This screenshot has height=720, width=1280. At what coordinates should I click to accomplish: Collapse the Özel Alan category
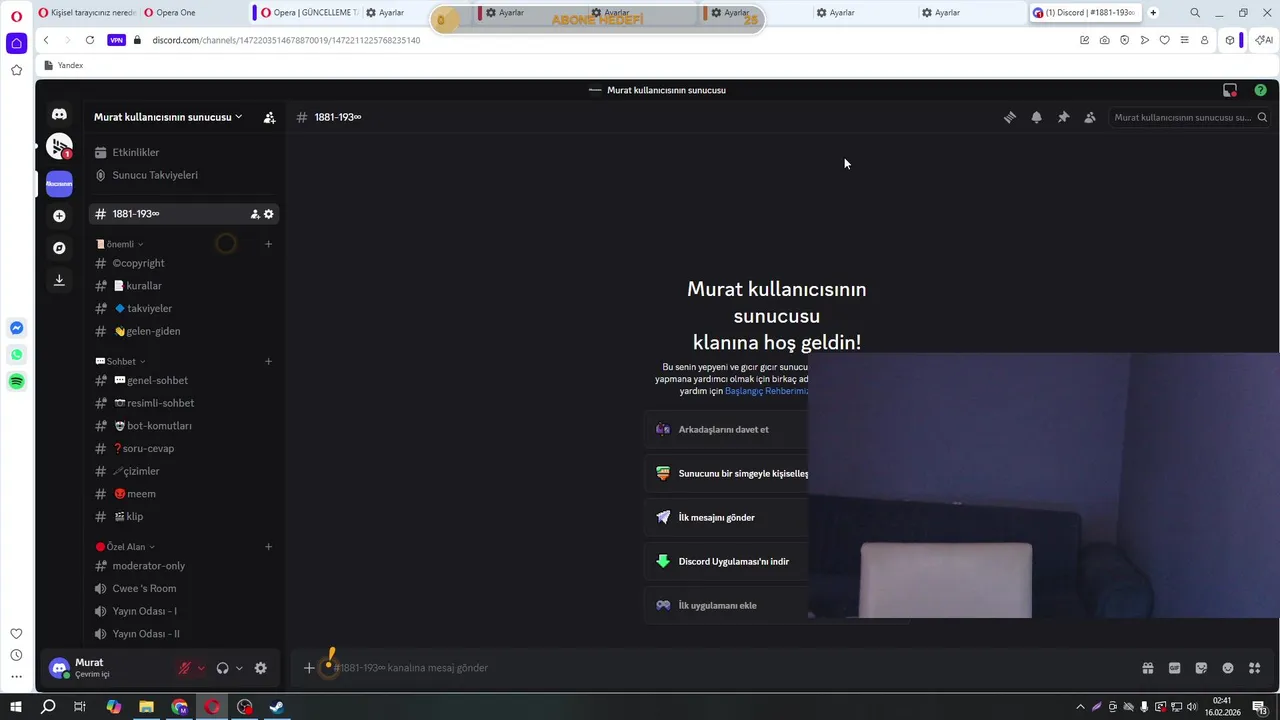pos(126,547)
